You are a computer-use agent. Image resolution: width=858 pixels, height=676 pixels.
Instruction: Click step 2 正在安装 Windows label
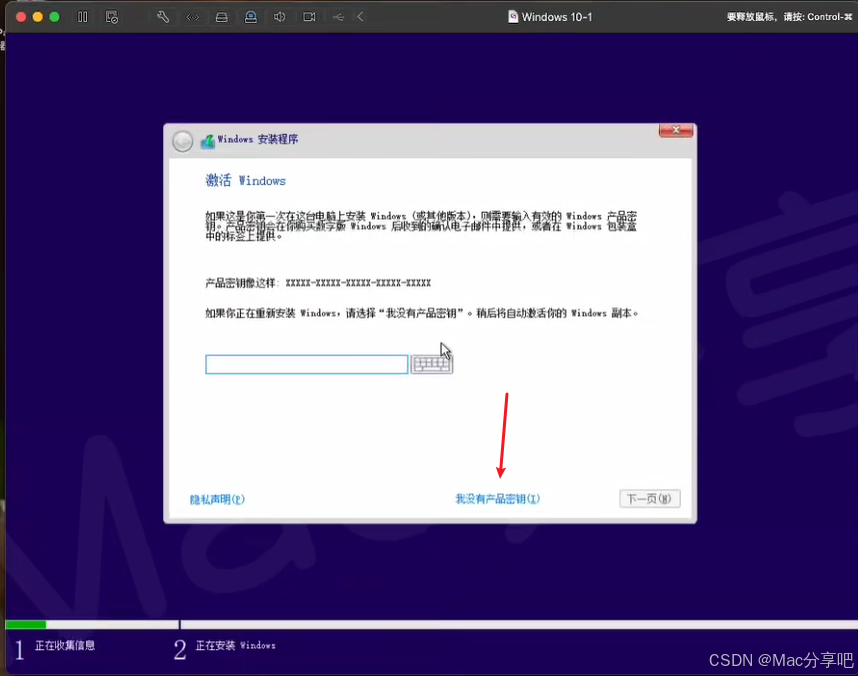click(x=235, y=646)
